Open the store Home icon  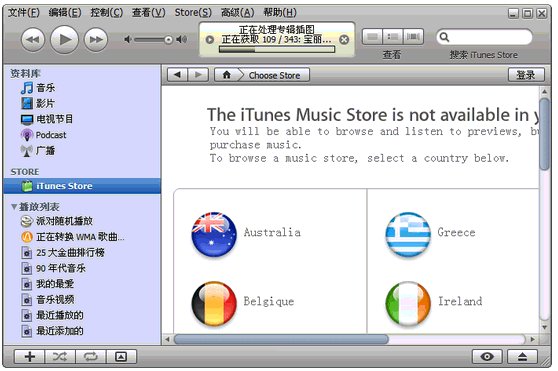226,75
